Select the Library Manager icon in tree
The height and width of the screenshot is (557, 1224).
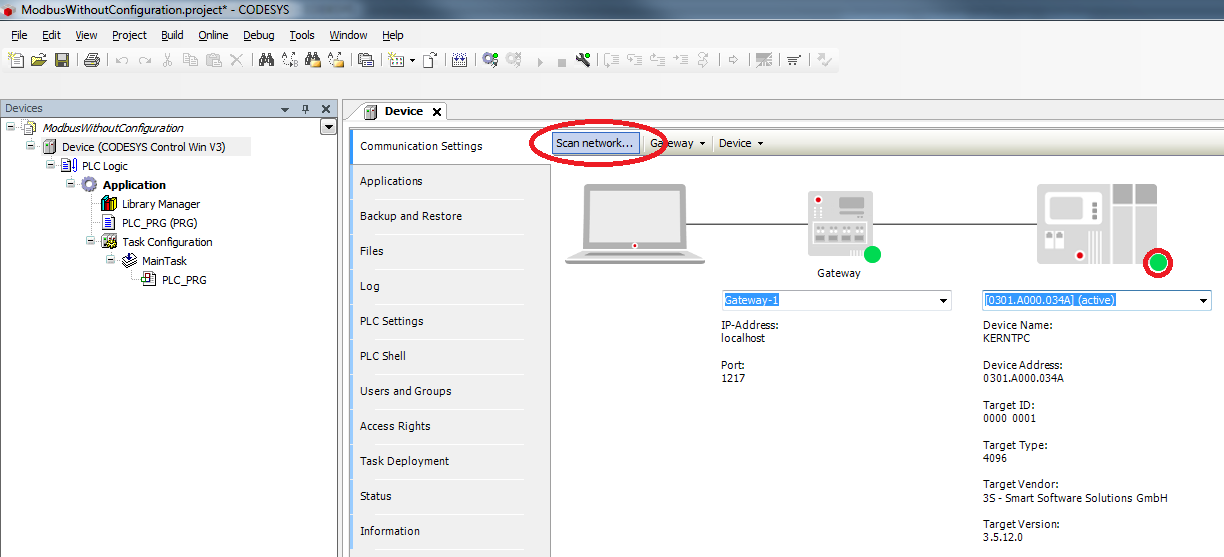tap(109, 204)
